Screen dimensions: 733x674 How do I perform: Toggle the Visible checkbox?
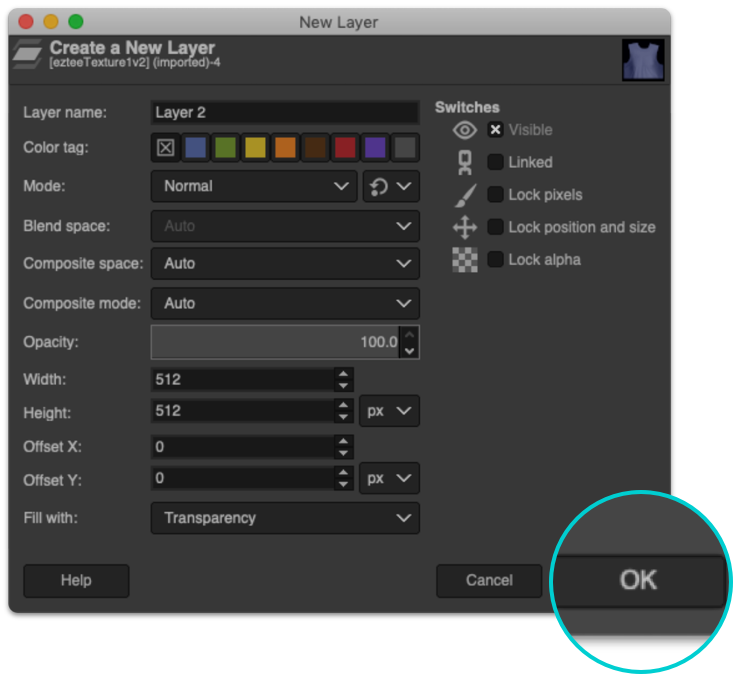[x=495, y=129]
